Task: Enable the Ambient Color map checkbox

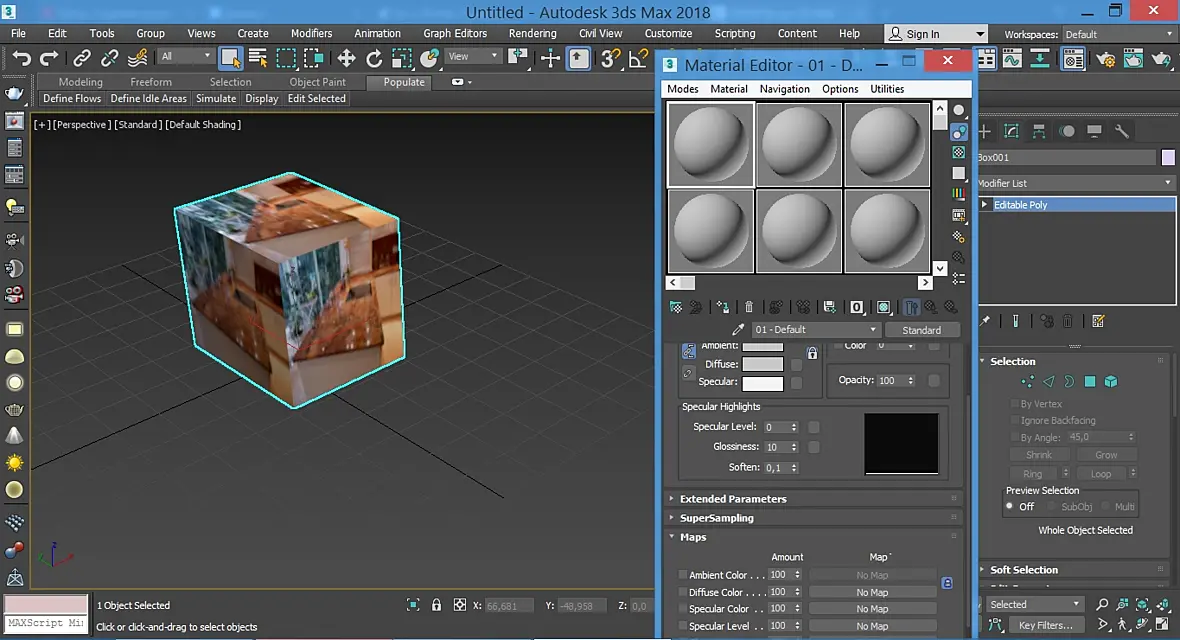Action: [683, 575]
